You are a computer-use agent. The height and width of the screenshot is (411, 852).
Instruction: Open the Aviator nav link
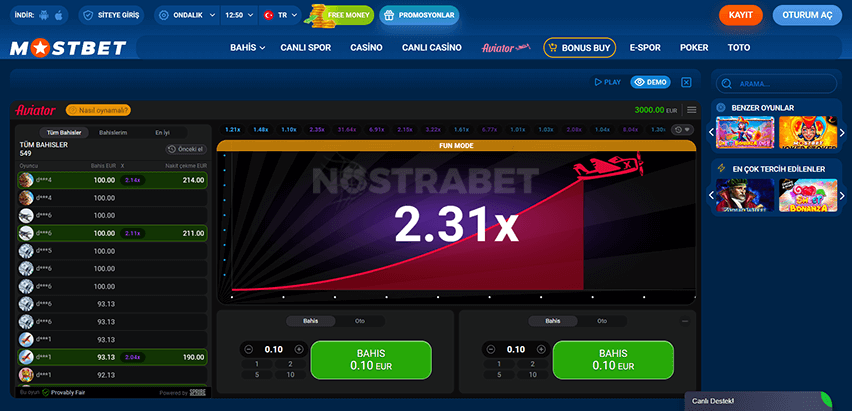[x=505, y=48]
